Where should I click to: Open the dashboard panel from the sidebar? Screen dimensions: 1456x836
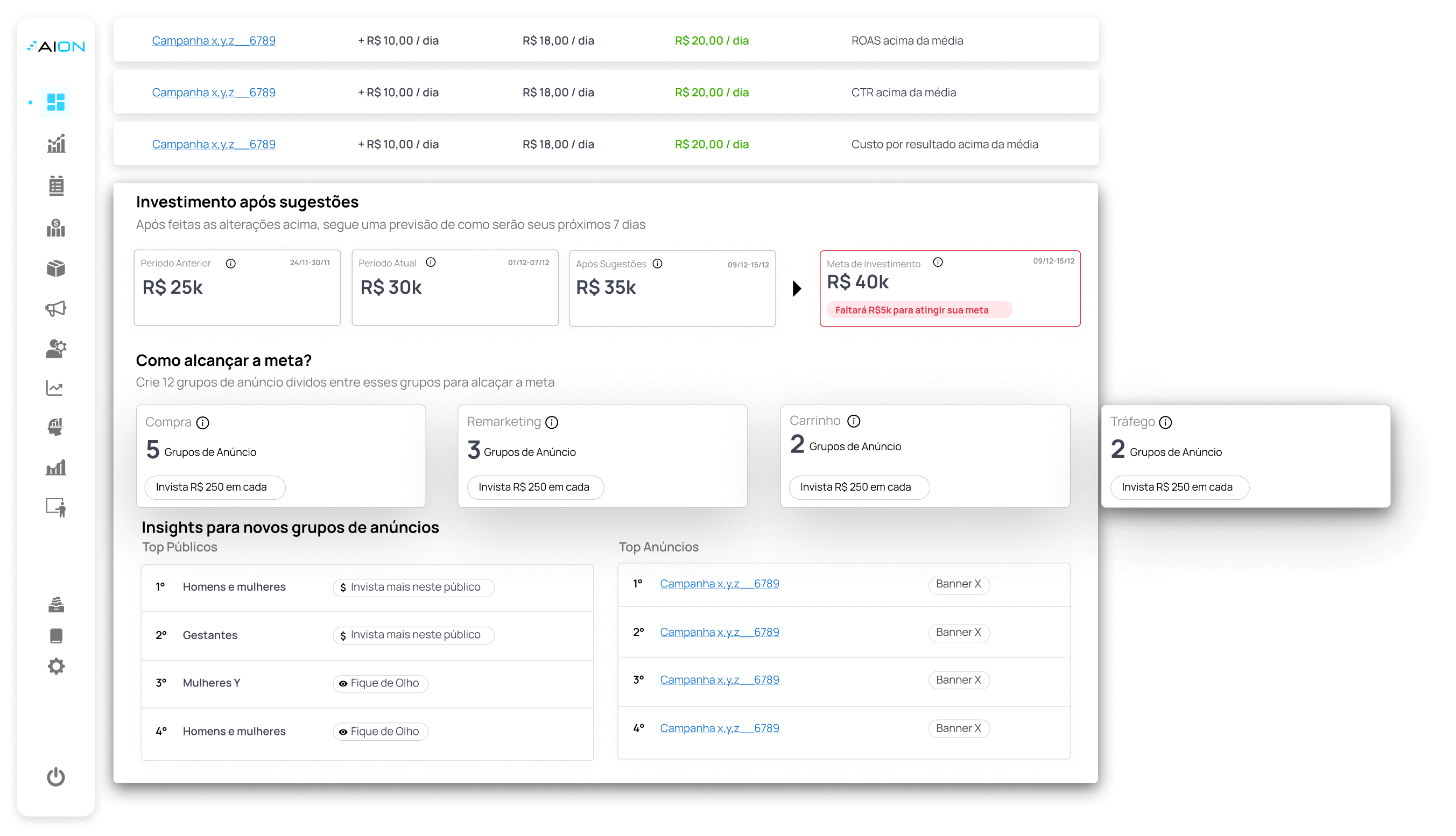pos(56,102)
